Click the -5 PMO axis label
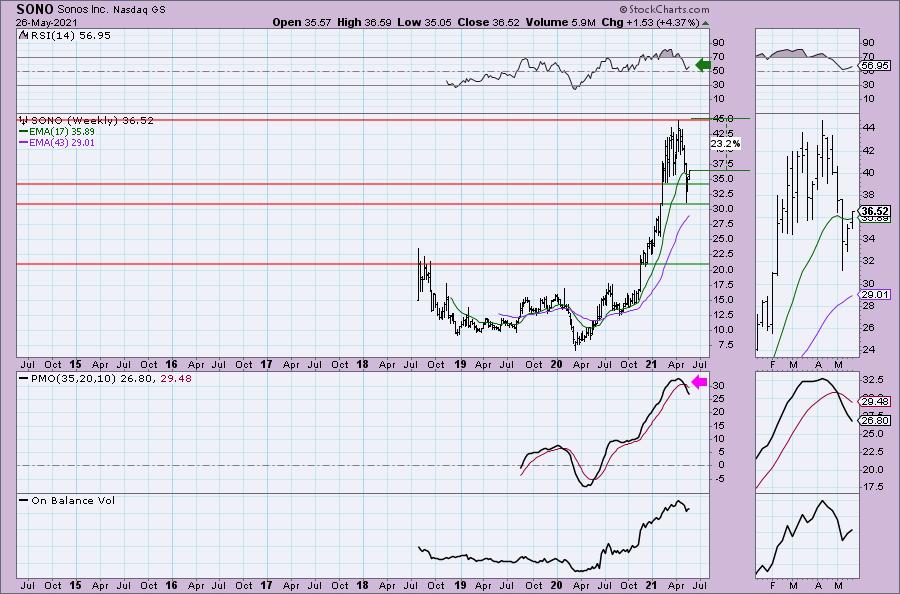Screen dimensions: 900x594 point(718,479)
